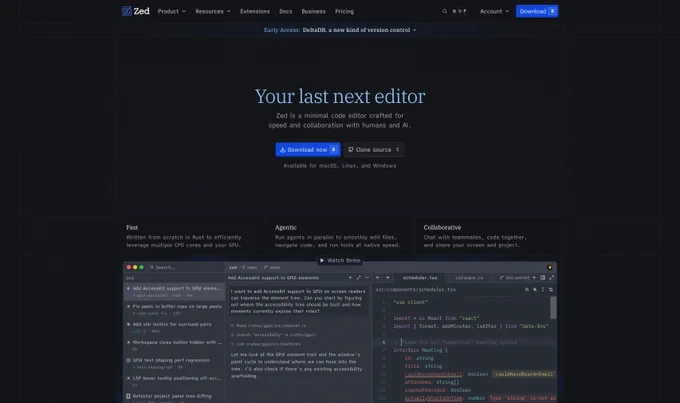This screenshot has width=680, height=403.
Task: Click the forward arrow in editor tab bar
Action: coord(387,278)
